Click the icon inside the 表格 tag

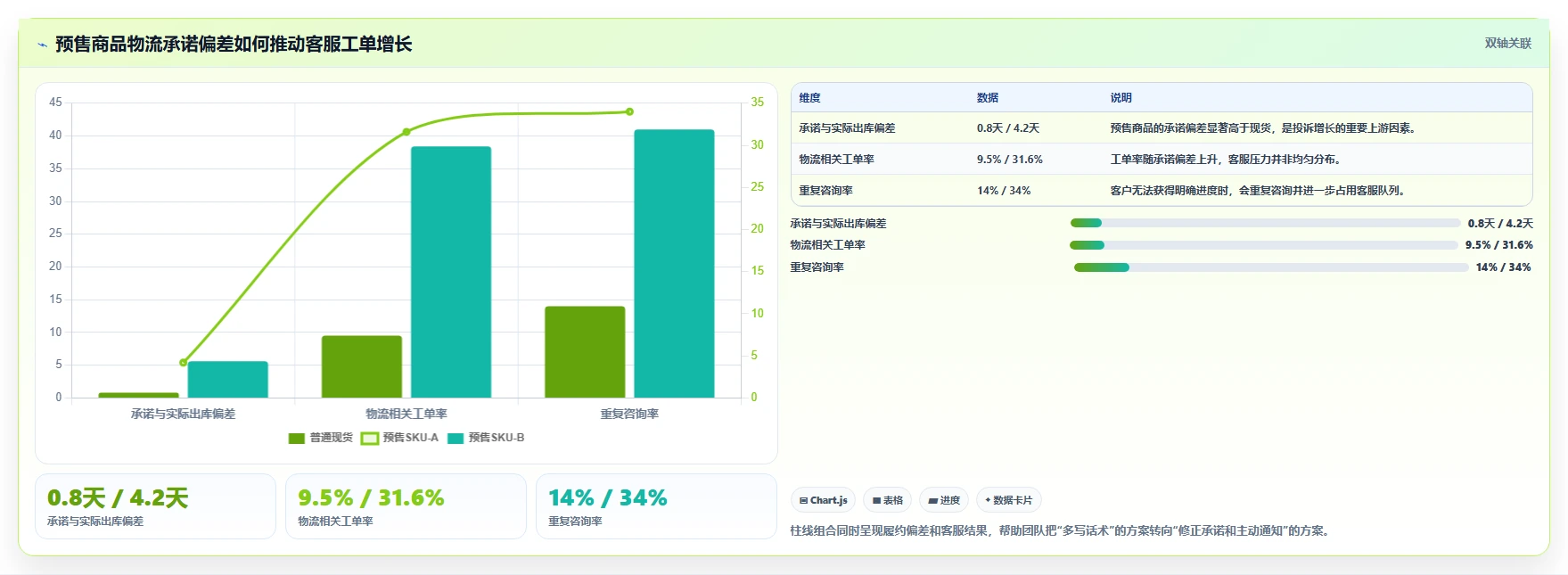click(876, 501)
